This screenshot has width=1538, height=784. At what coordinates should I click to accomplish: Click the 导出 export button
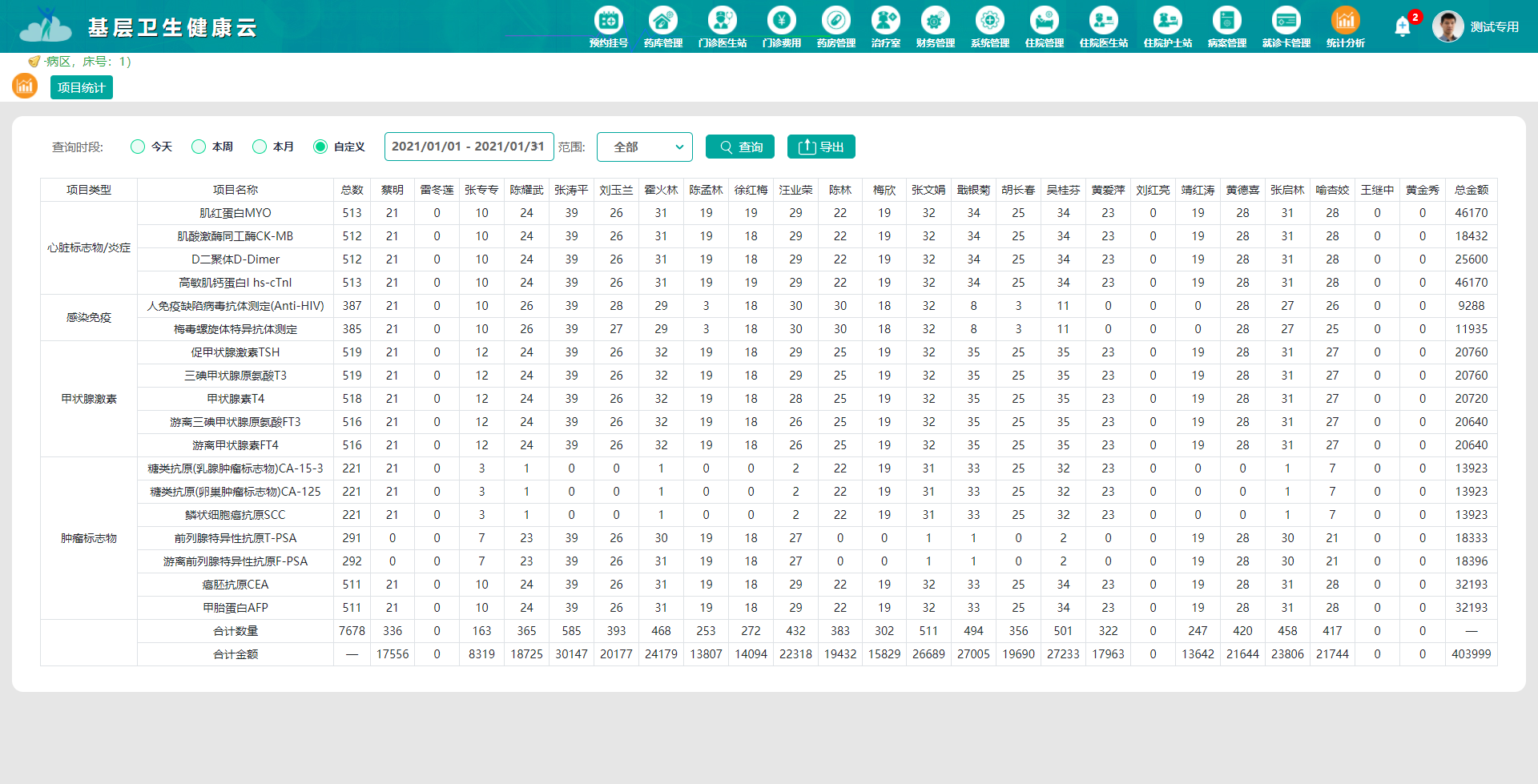coord(821,147)
